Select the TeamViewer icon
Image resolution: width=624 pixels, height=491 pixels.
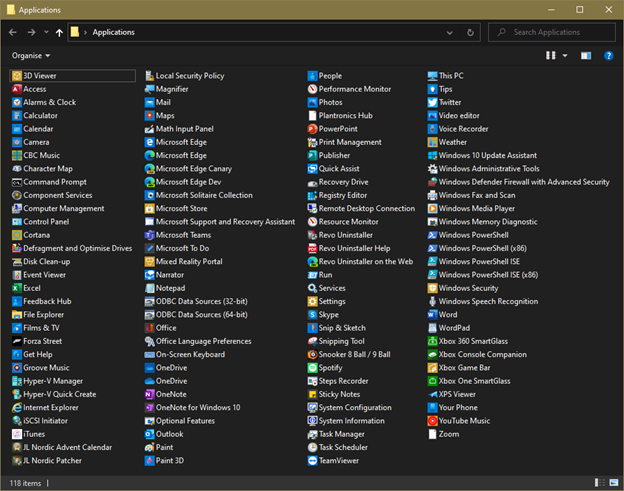312,460
